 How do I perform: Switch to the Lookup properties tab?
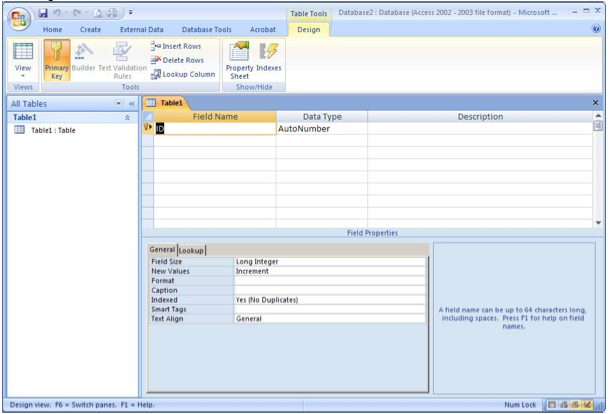(x=191, y=251)
